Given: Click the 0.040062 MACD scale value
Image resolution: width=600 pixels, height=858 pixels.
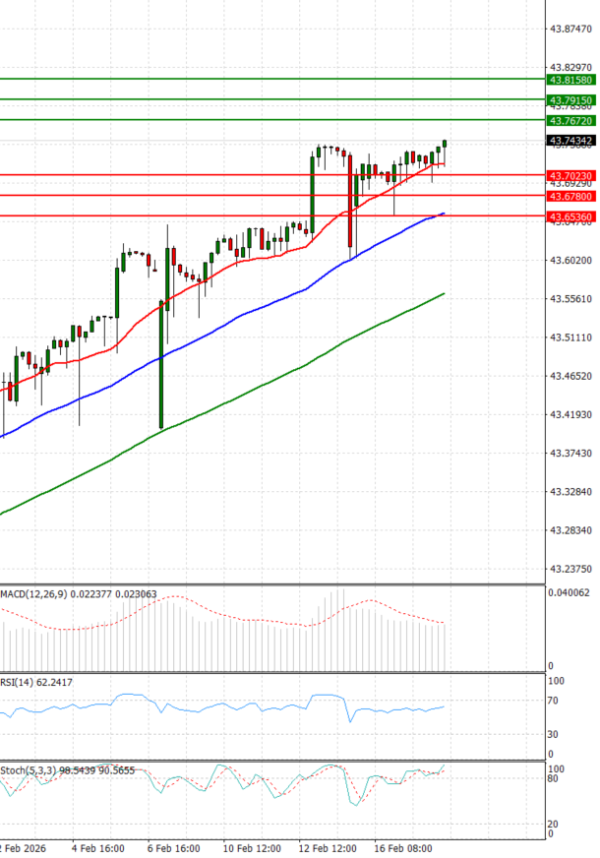Looking at the screenshot, I should pos(571,594).
